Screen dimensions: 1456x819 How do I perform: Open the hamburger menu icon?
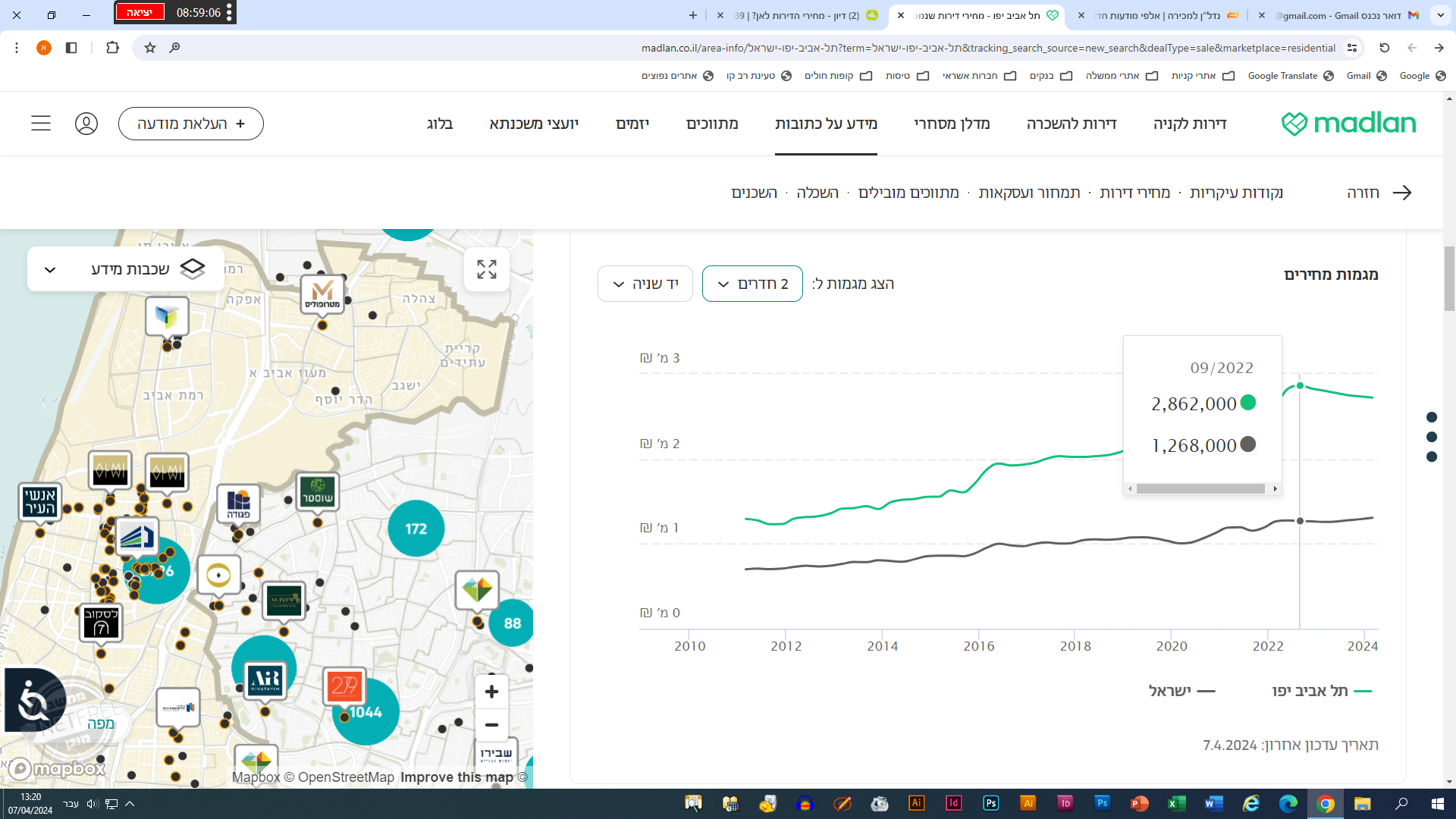click(41, 124)
